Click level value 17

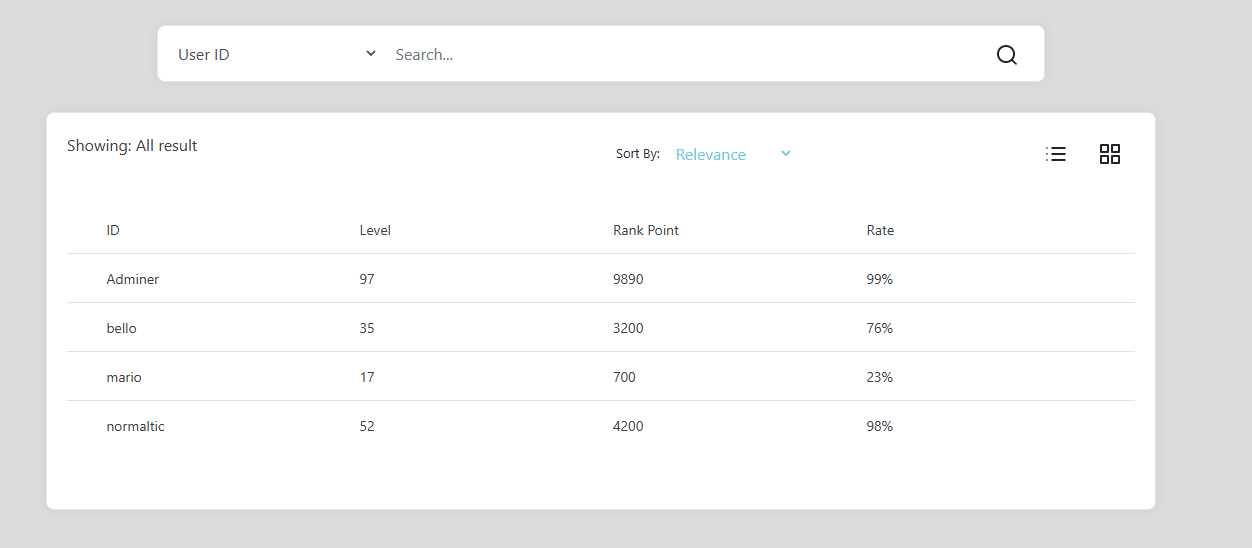[x=367, y=377]
